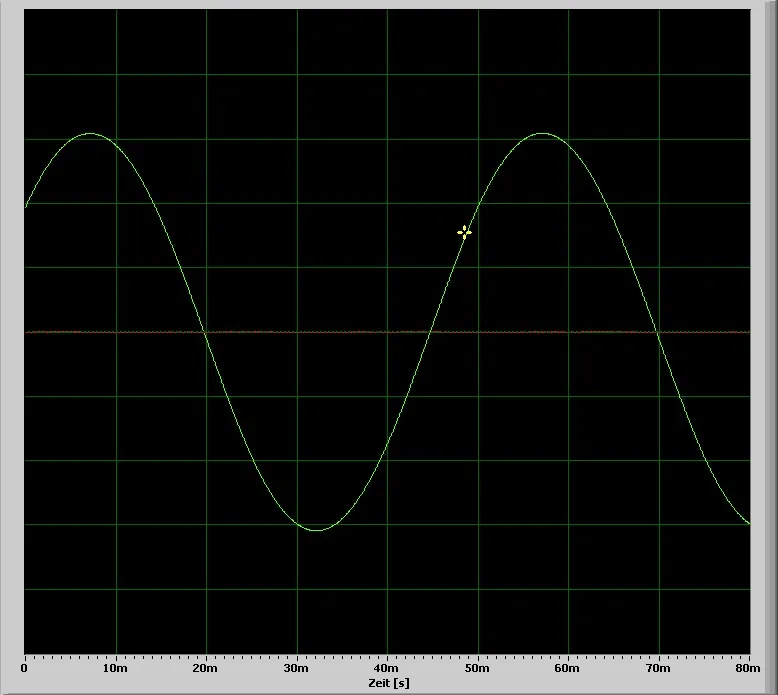Select the green curve's starting point at 0

(26, 206)
